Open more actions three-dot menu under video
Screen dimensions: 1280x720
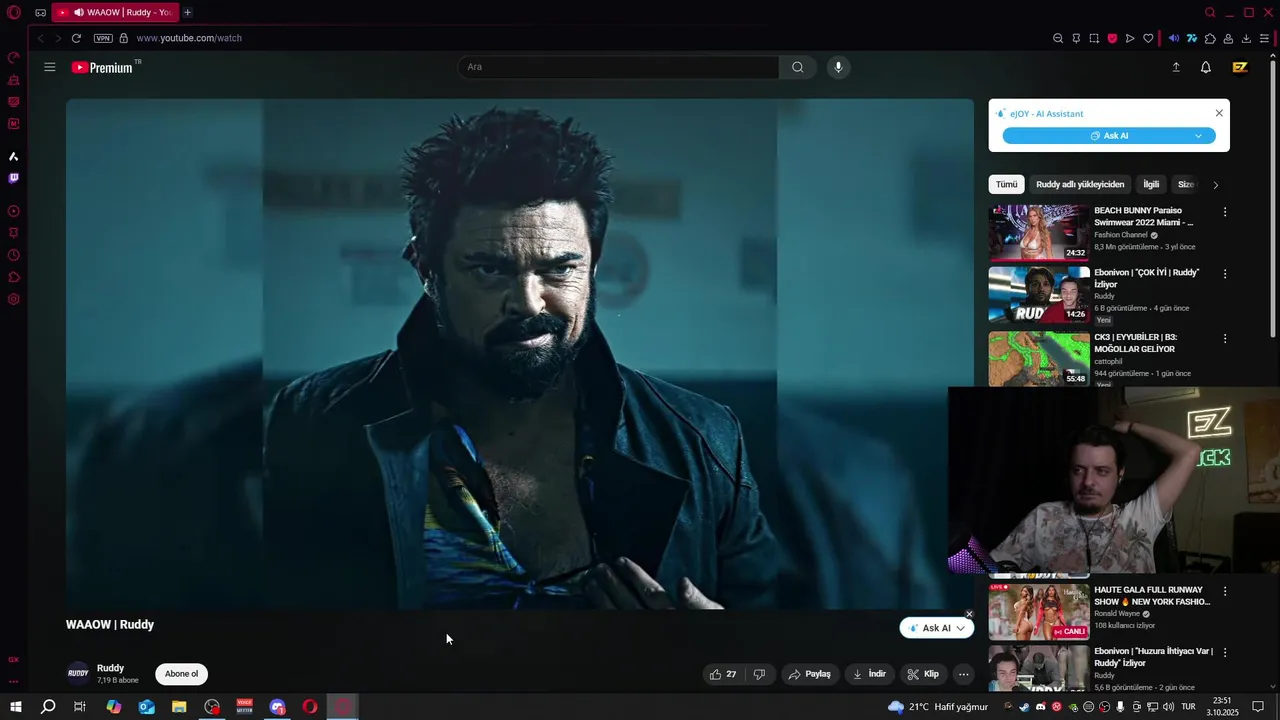coord(963,674)
